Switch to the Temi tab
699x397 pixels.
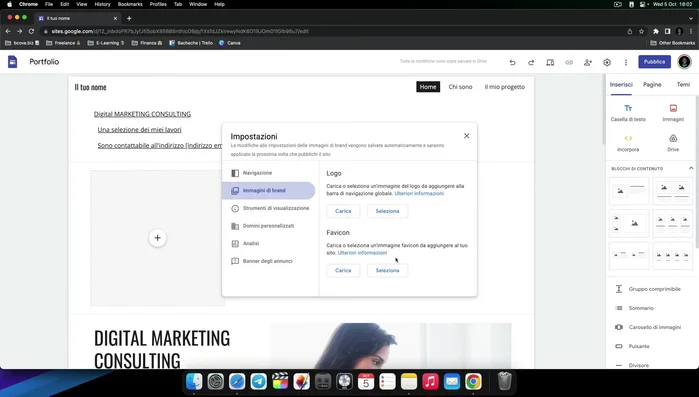683,85
